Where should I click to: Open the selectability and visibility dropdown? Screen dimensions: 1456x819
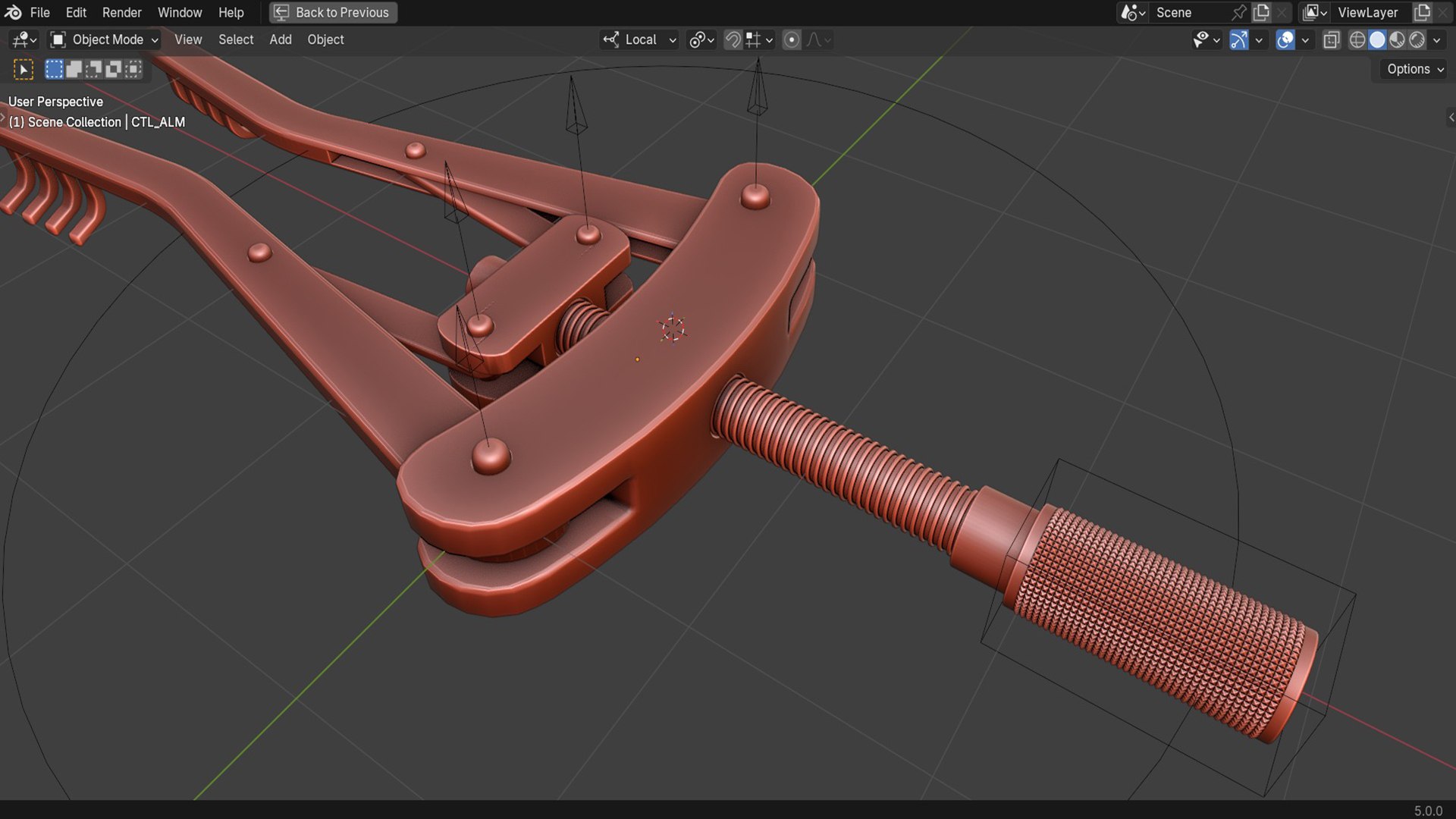pos(1206,39)
